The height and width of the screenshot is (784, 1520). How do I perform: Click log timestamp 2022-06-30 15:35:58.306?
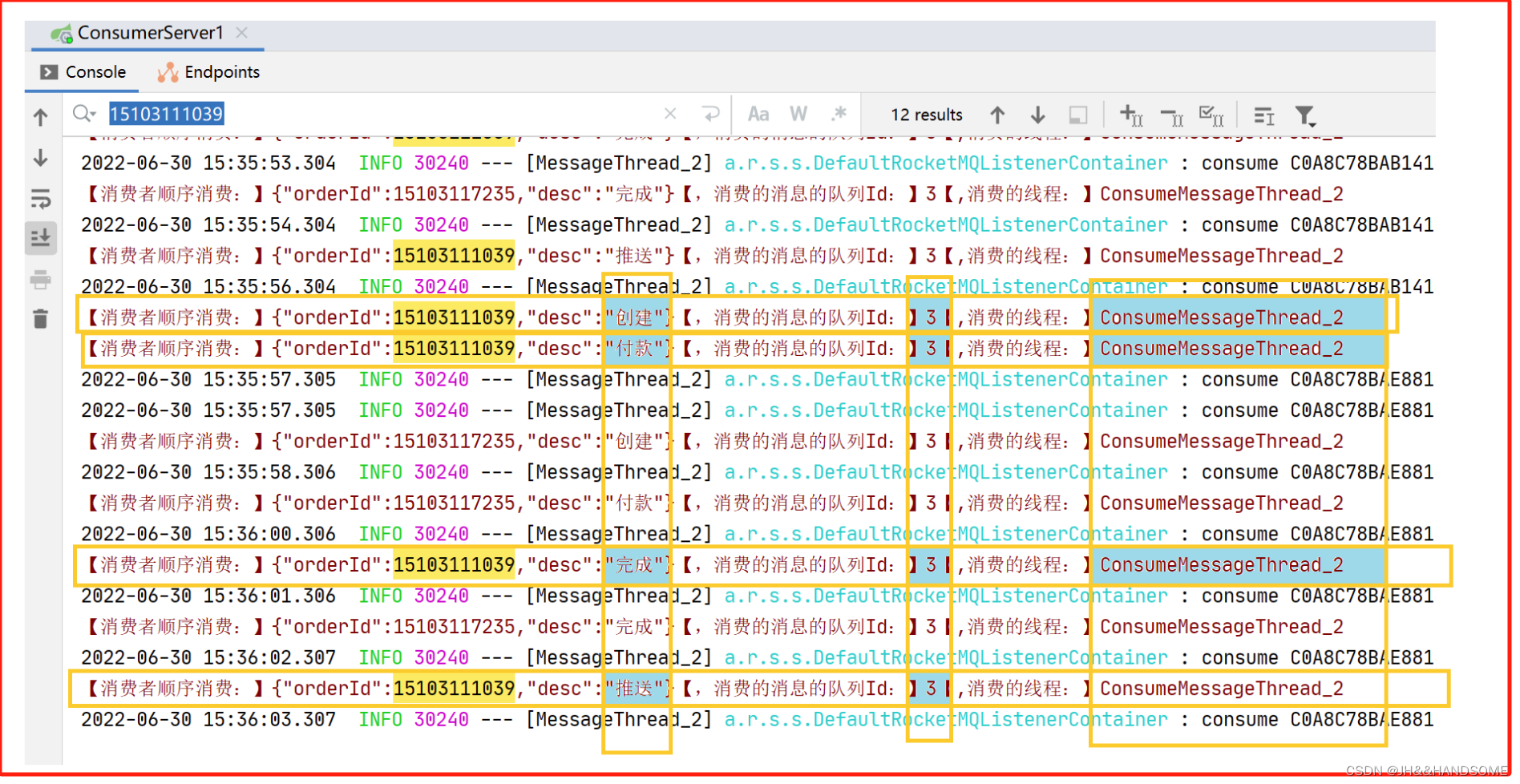(x=208, y=472)
